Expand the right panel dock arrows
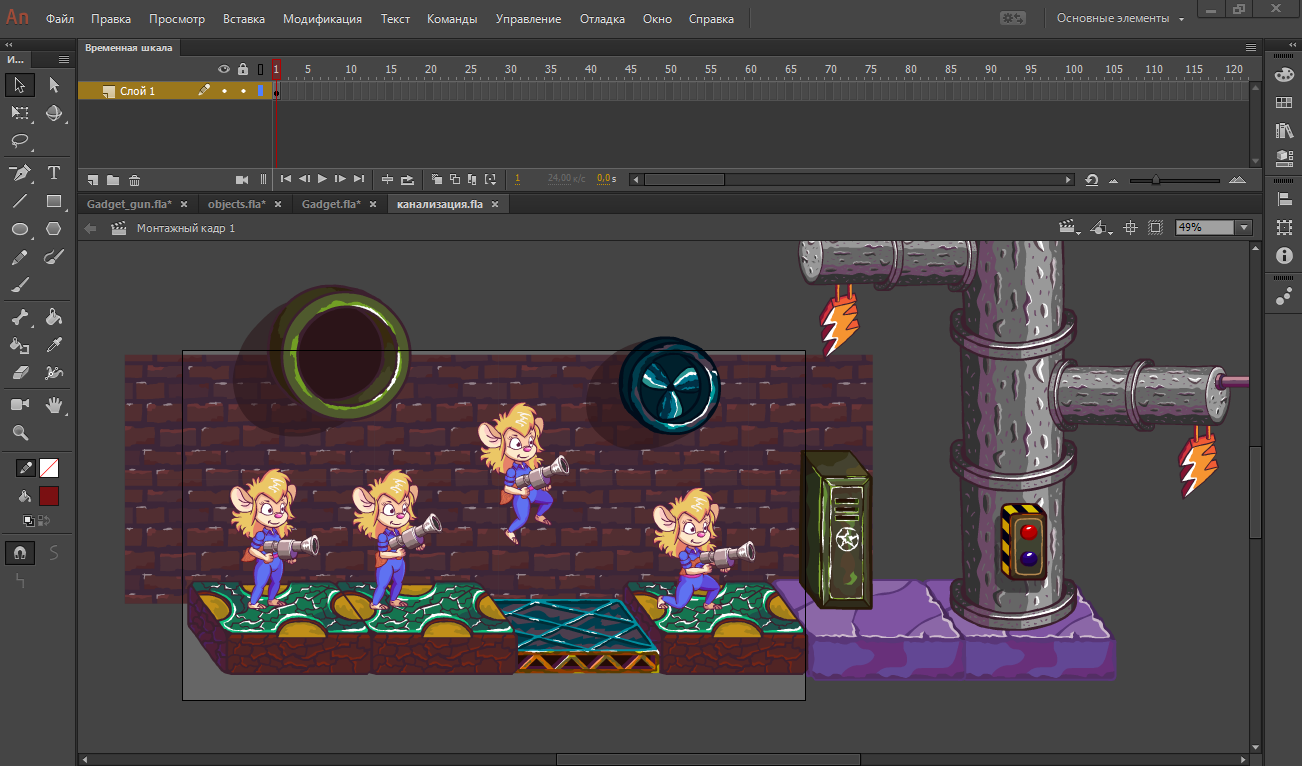The width and height of the screenshot is (1302, 766). tap(1292, 46)
